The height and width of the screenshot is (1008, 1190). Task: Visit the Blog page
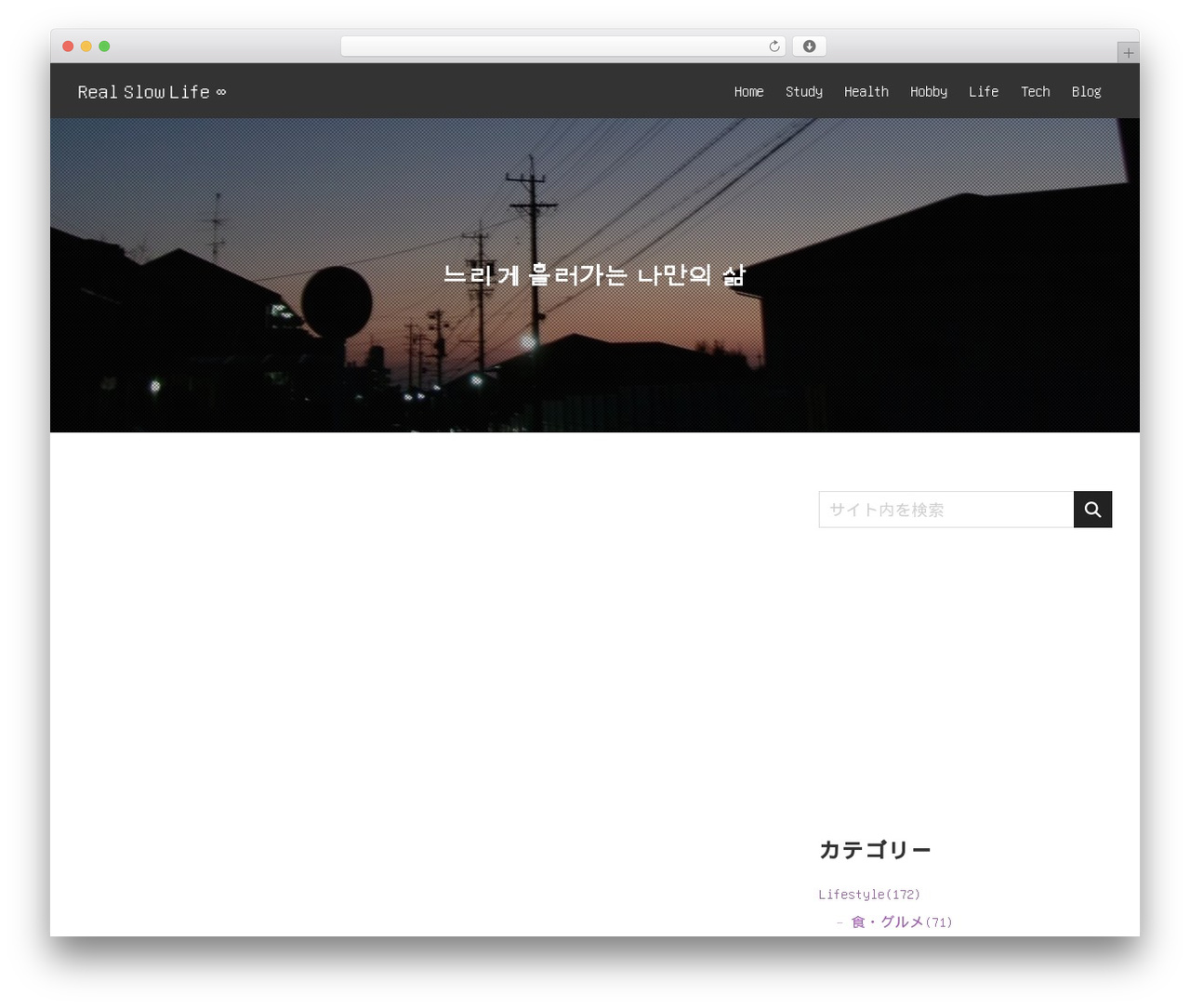1086,91
